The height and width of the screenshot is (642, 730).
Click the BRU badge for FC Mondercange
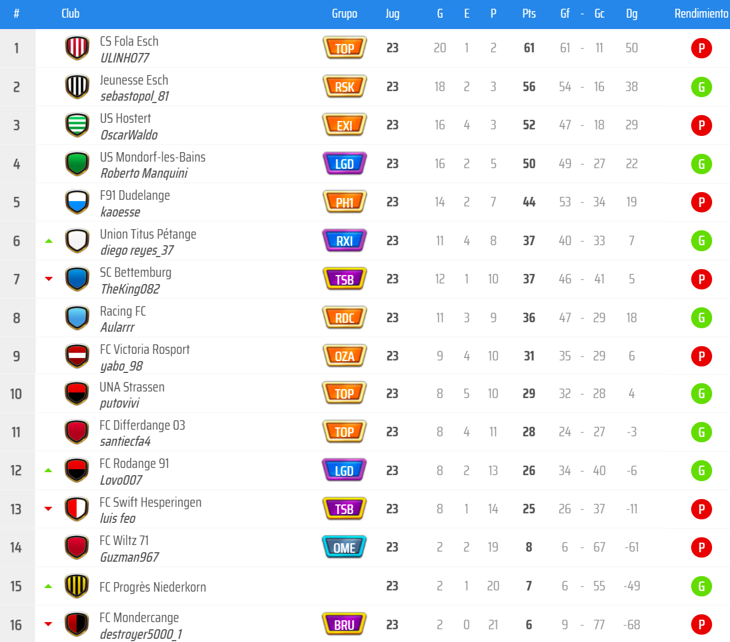click(345, 624)
